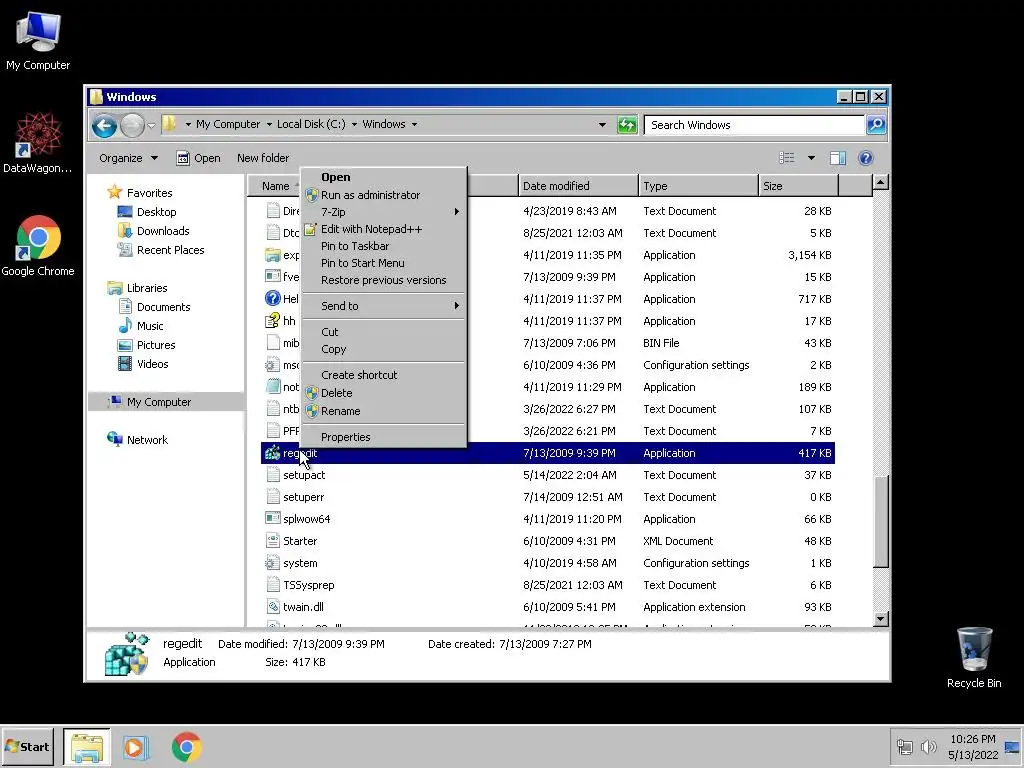Click the system configuration file icon
The image size is (1024, 768).
click(x=272, y=563)
